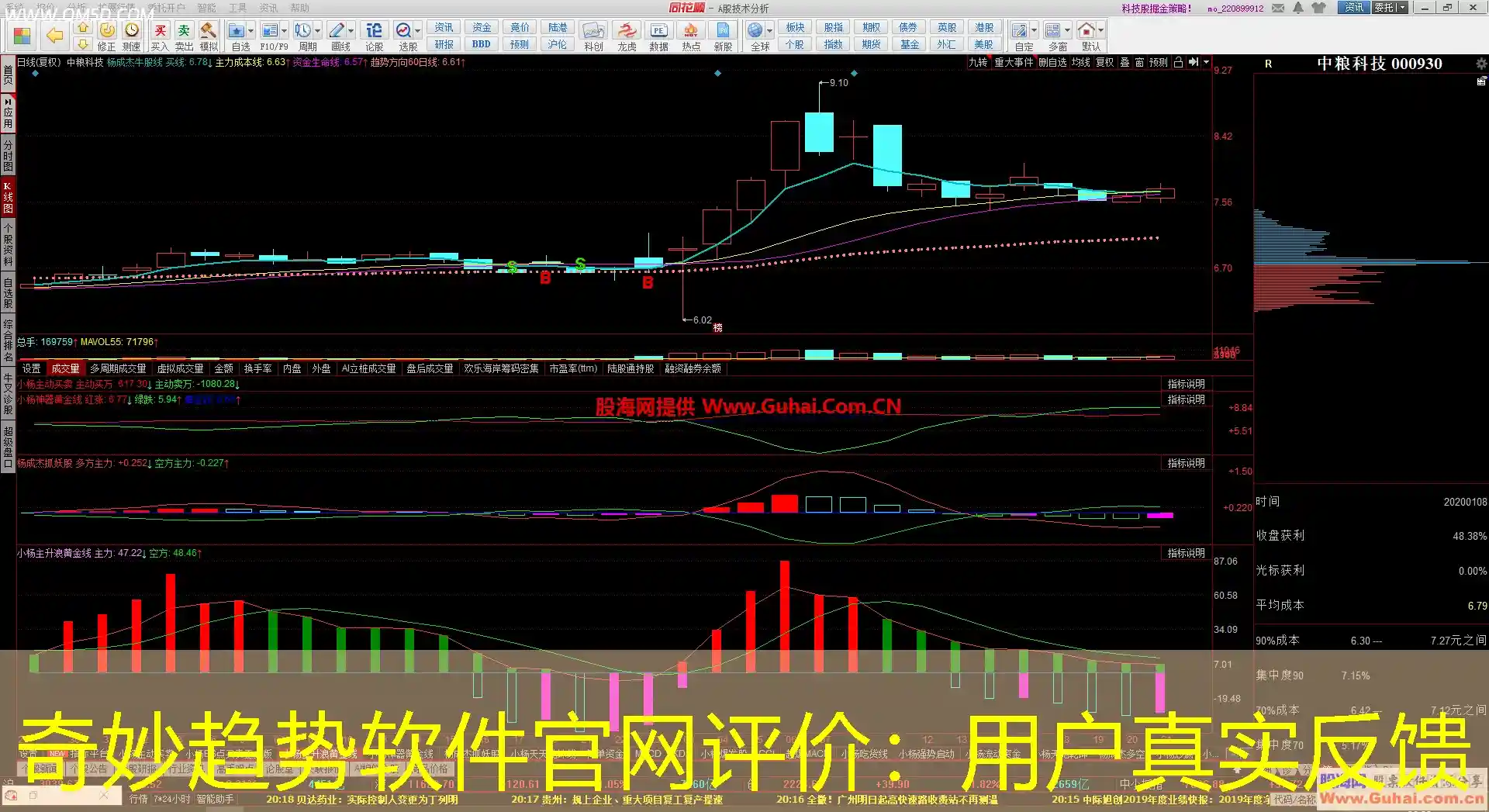
Task: Toggle the 均线 moving average lines
Action: point(1080,62)
